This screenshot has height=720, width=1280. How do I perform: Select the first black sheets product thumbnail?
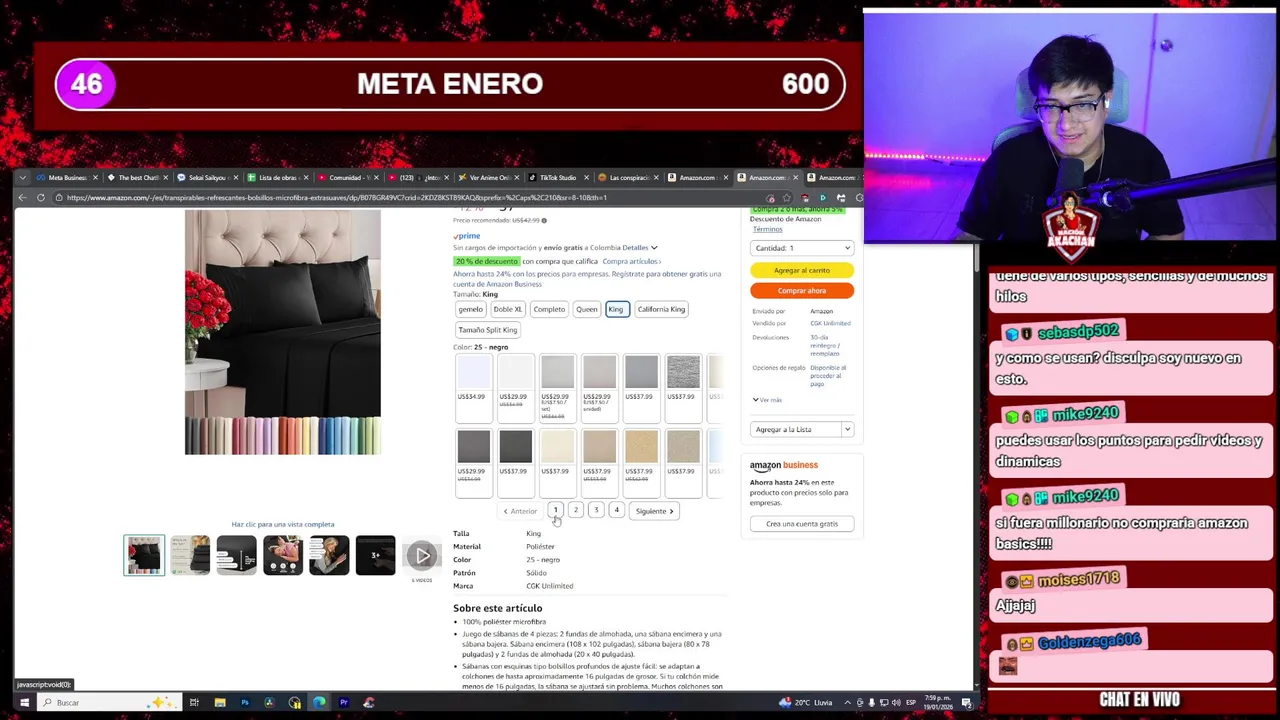click(x=144, y=556)
